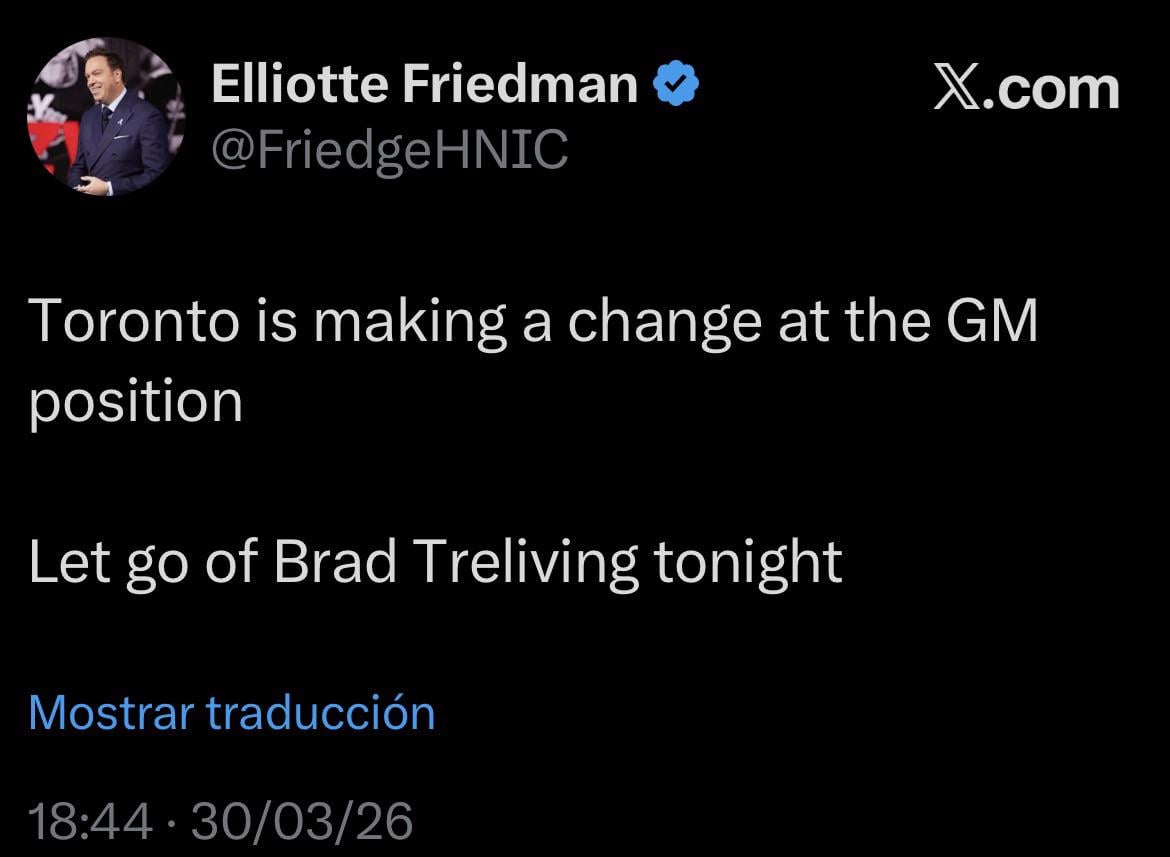
Task: Click the word 'traducción' in translate link
Action: 320,713
